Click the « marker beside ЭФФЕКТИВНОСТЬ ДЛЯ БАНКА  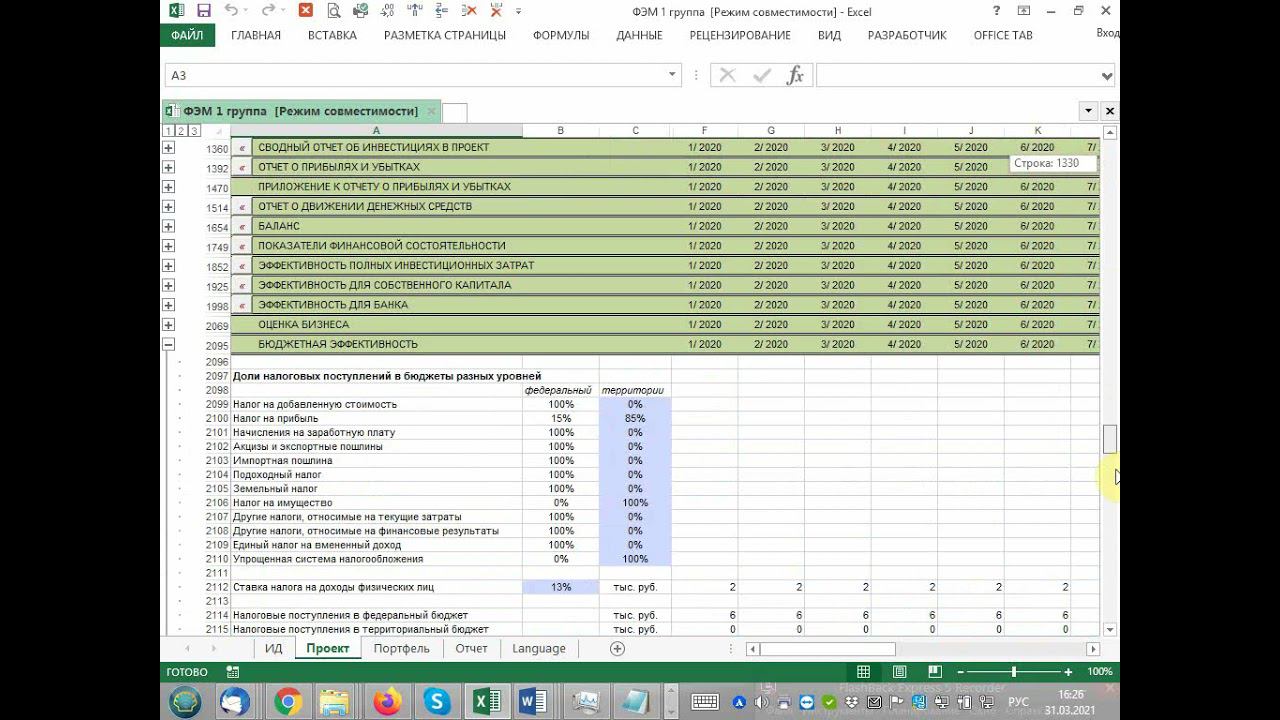241,305
